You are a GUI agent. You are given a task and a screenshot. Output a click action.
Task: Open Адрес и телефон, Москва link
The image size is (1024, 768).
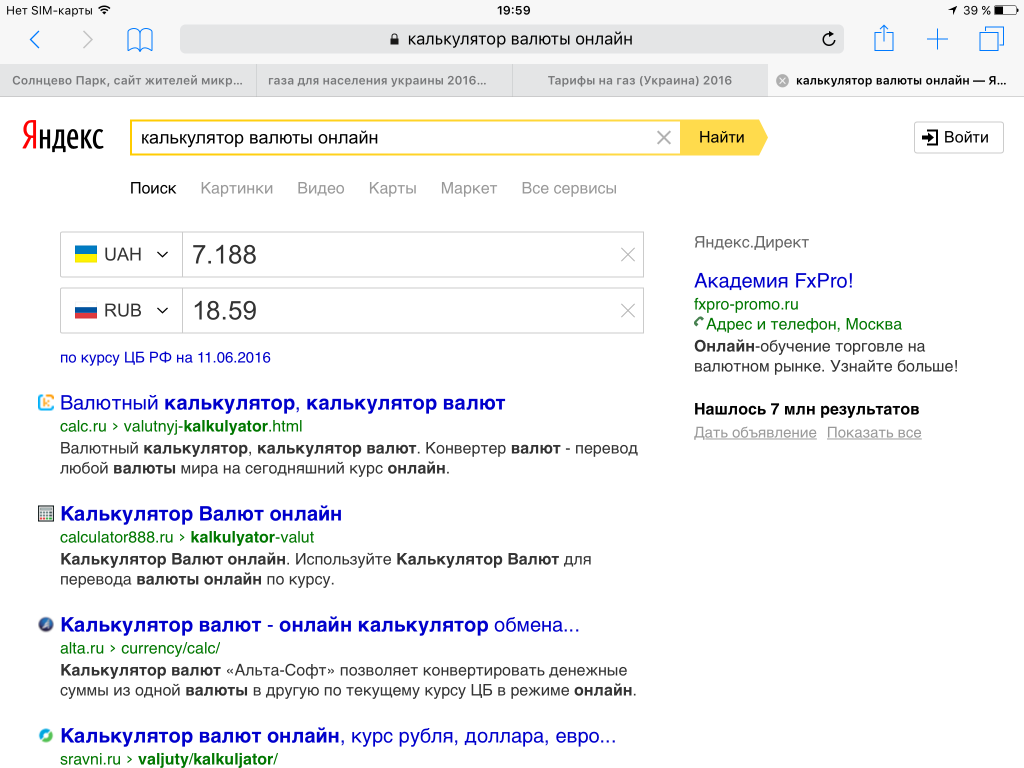pos(803,325)
